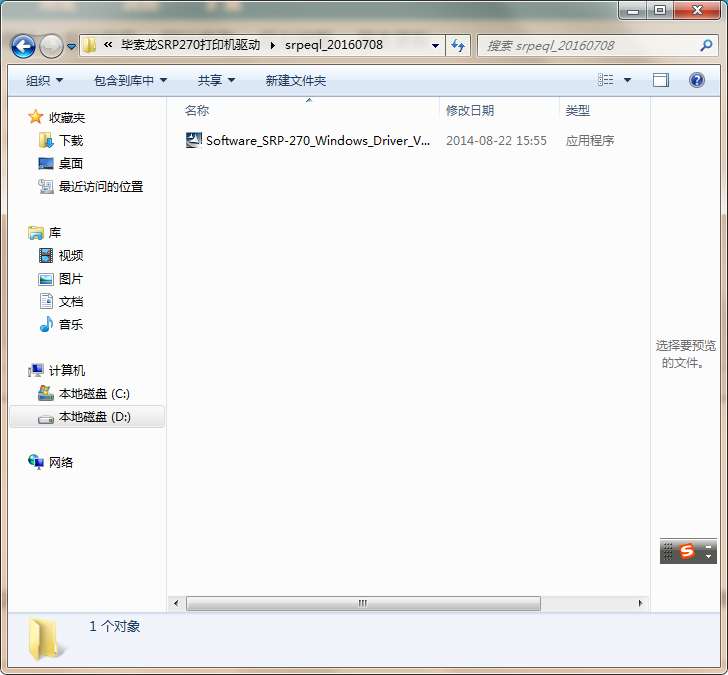Go back with the blue Back arrow
Image resolution: width=728 pixels, height=675 pixels.
coord(23,46)
